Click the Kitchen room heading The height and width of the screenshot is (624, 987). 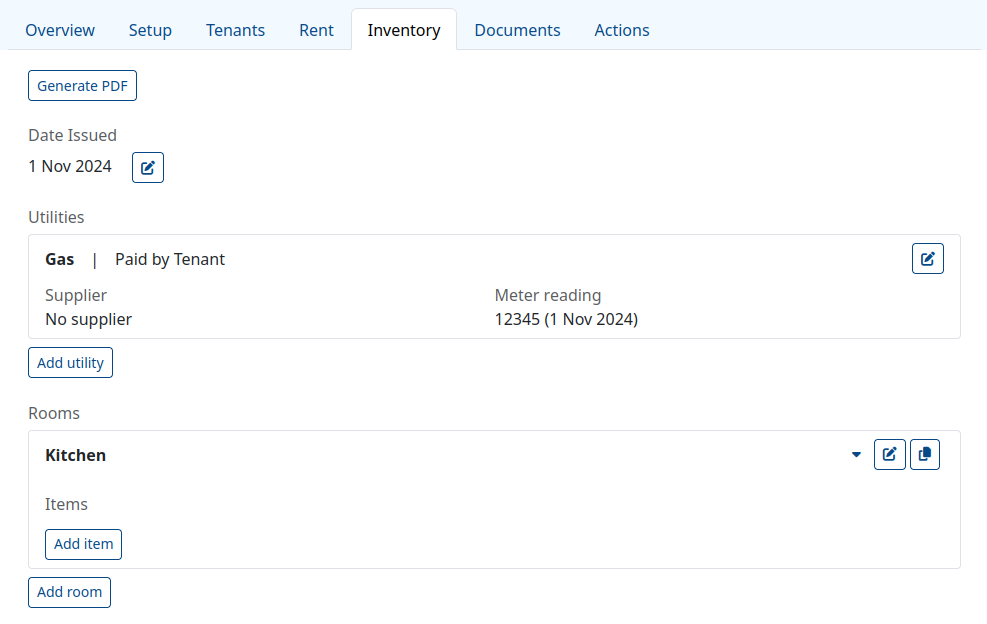click(76, 455)
